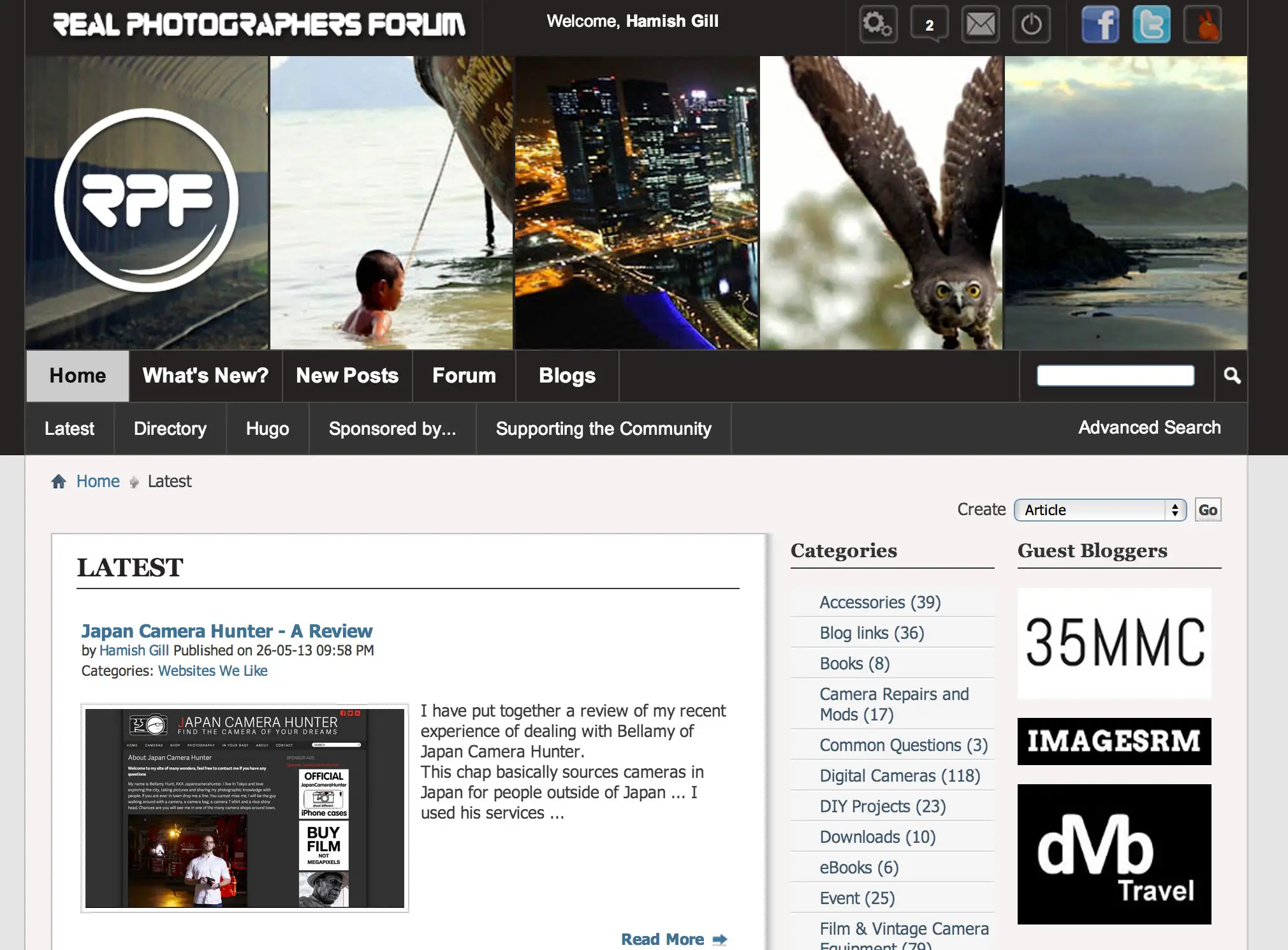The image size is (1288, 950).
Task: Open the 35MMC guest blogger banner
Action: point(1114,643)
